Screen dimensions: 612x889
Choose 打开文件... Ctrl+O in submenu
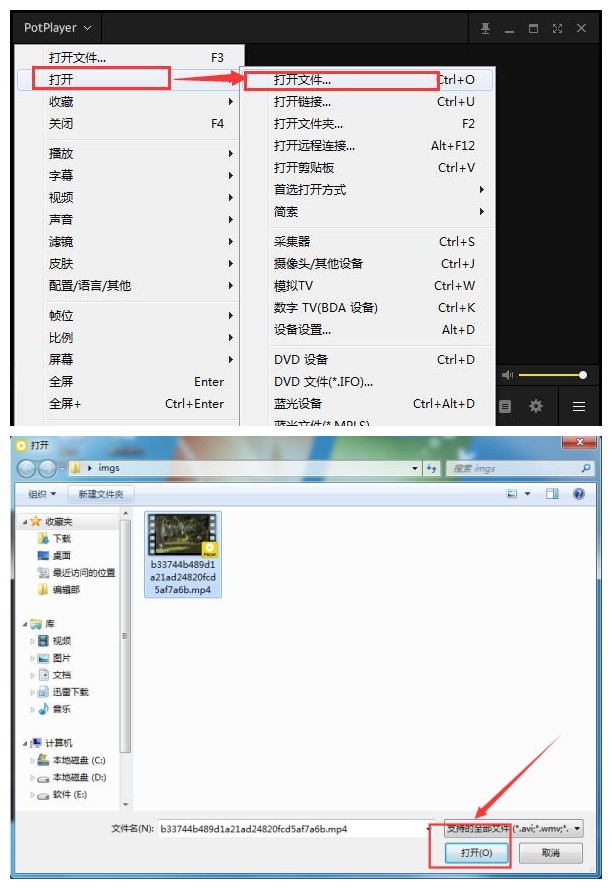coord(369,80)
